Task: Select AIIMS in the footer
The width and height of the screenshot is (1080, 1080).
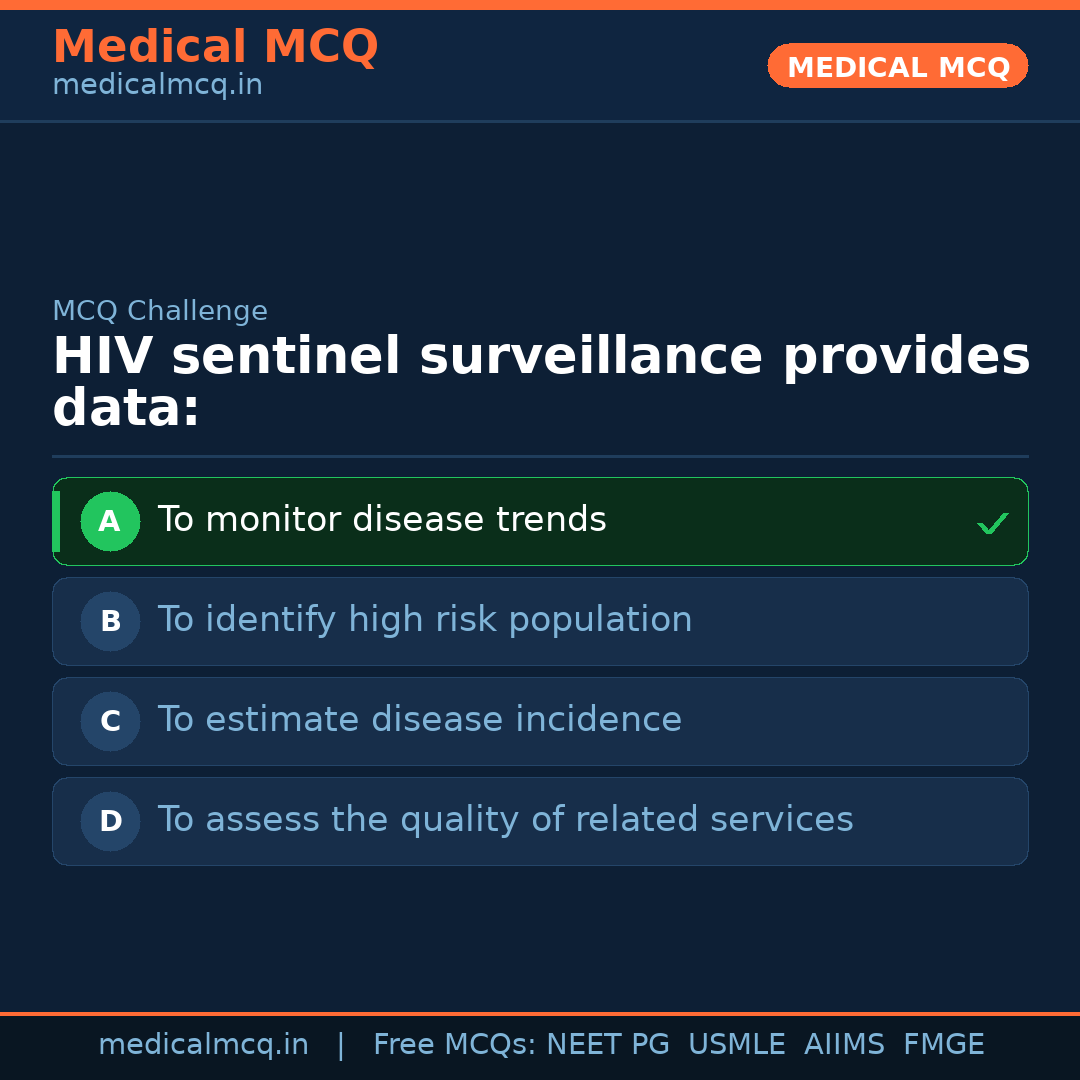Action: 844,1045
